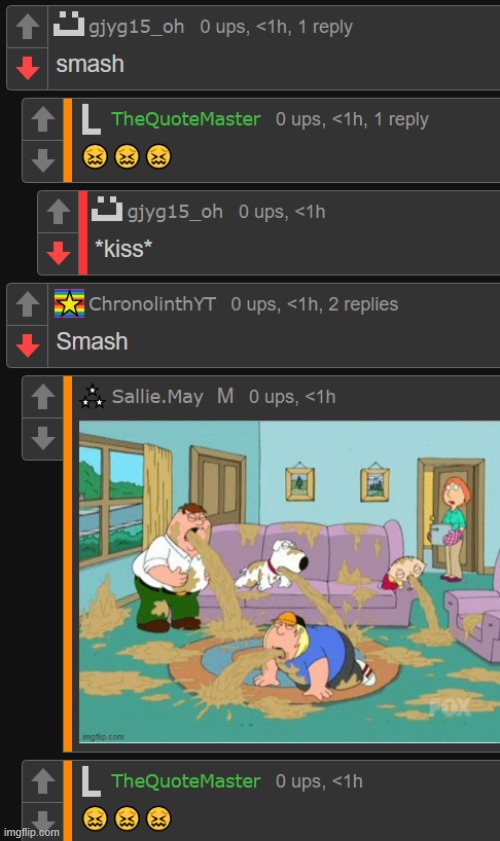500x841 pixels.
Task: Toggle red downvote on ChronolinthYT's "Smash" comment
Action: [27, 345]
